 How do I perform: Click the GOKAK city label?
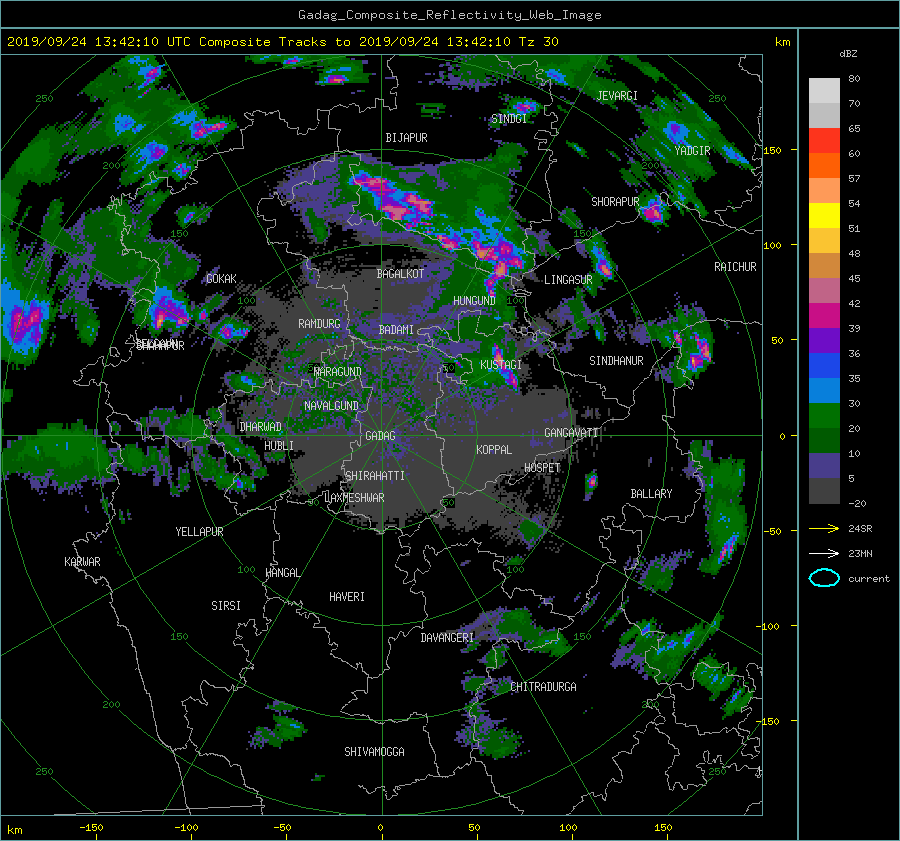click(x=221, y=279)
